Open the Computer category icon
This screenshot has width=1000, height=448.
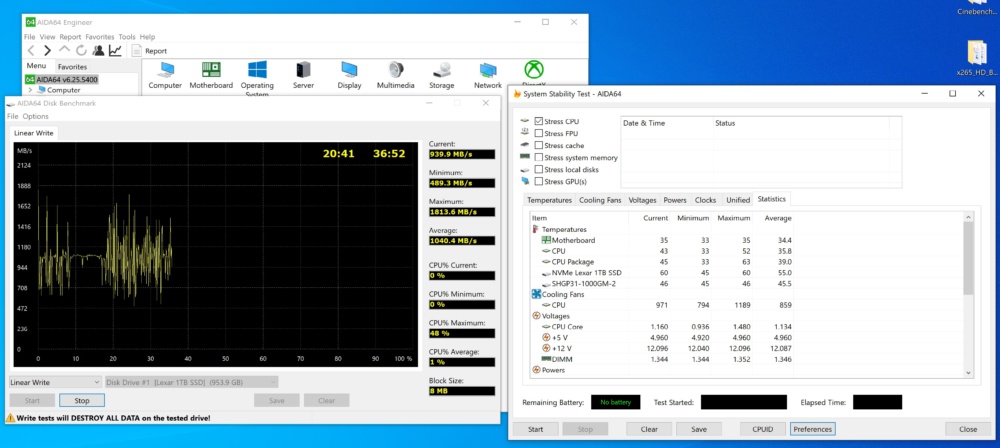[165, 75]
